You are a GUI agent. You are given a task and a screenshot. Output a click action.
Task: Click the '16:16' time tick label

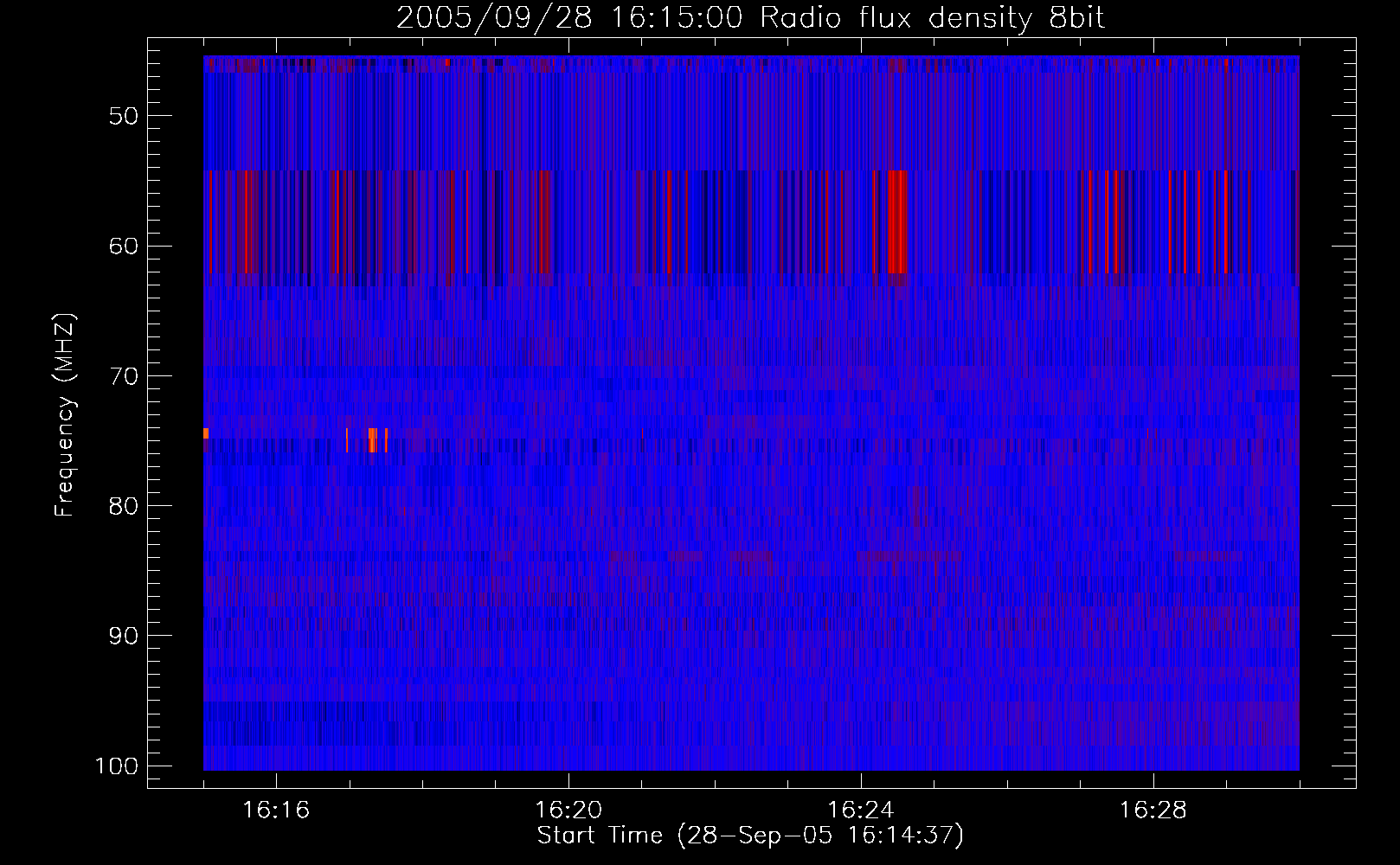coord(276,811)
